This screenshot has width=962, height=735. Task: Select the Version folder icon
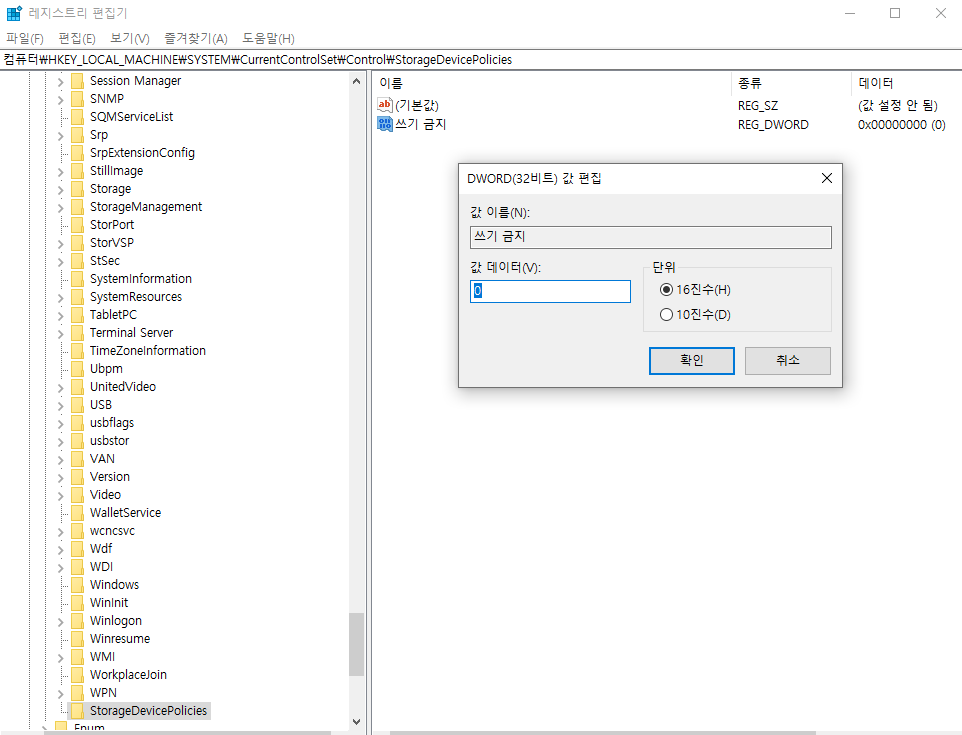click(x=77, y=477)
